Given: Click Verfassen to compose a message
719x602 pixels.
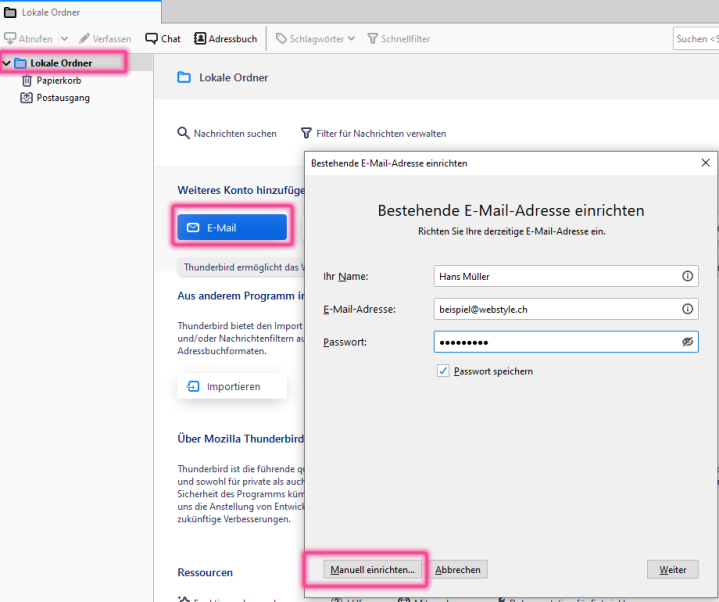Looking at the screenshot, I should tap(105, 39).
